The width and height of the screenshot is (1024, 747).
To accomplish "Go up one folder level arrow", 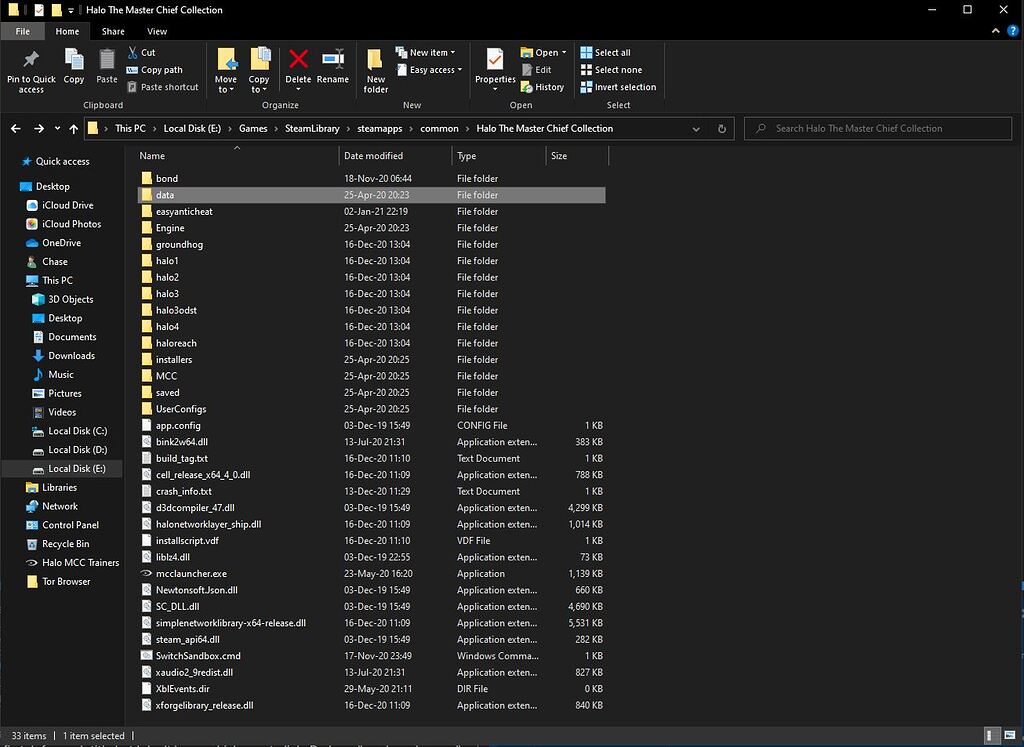I will pyautogui.click(x=73, y=129).
